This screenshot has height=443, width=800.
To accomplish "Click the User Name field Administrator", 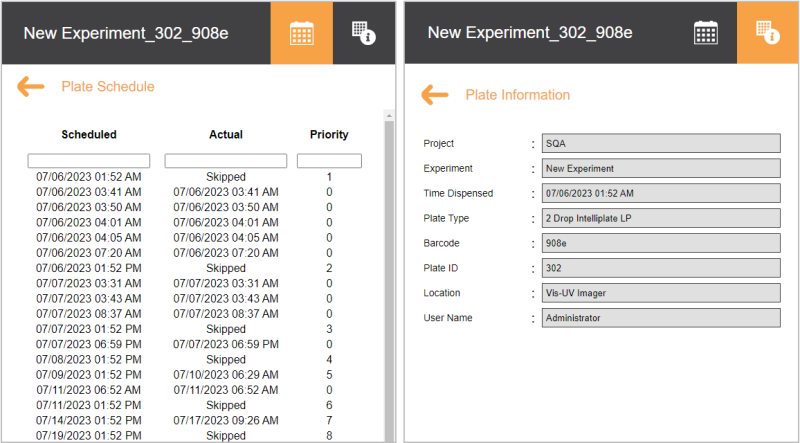I will click(661, 318).
